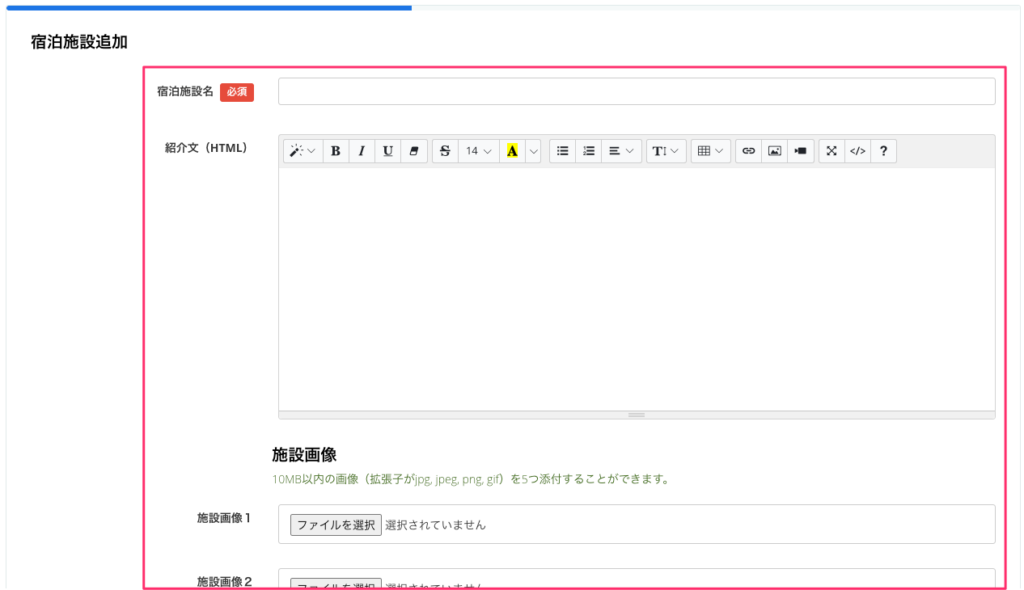
Task: Apply strikethrough formatting
Action: pyautogui.click(x=445, y=151)
